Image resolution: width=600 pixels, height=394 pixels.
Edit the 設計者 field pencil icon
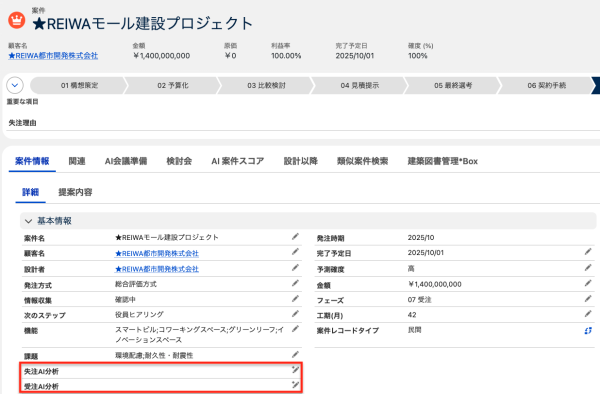(295, 268)
